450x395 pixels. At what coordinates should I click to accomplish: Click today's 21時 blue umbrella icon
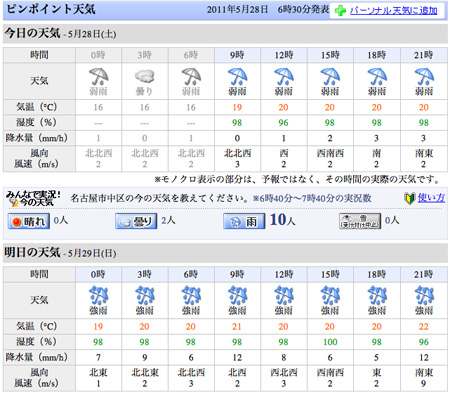click(x=424, y=77)
